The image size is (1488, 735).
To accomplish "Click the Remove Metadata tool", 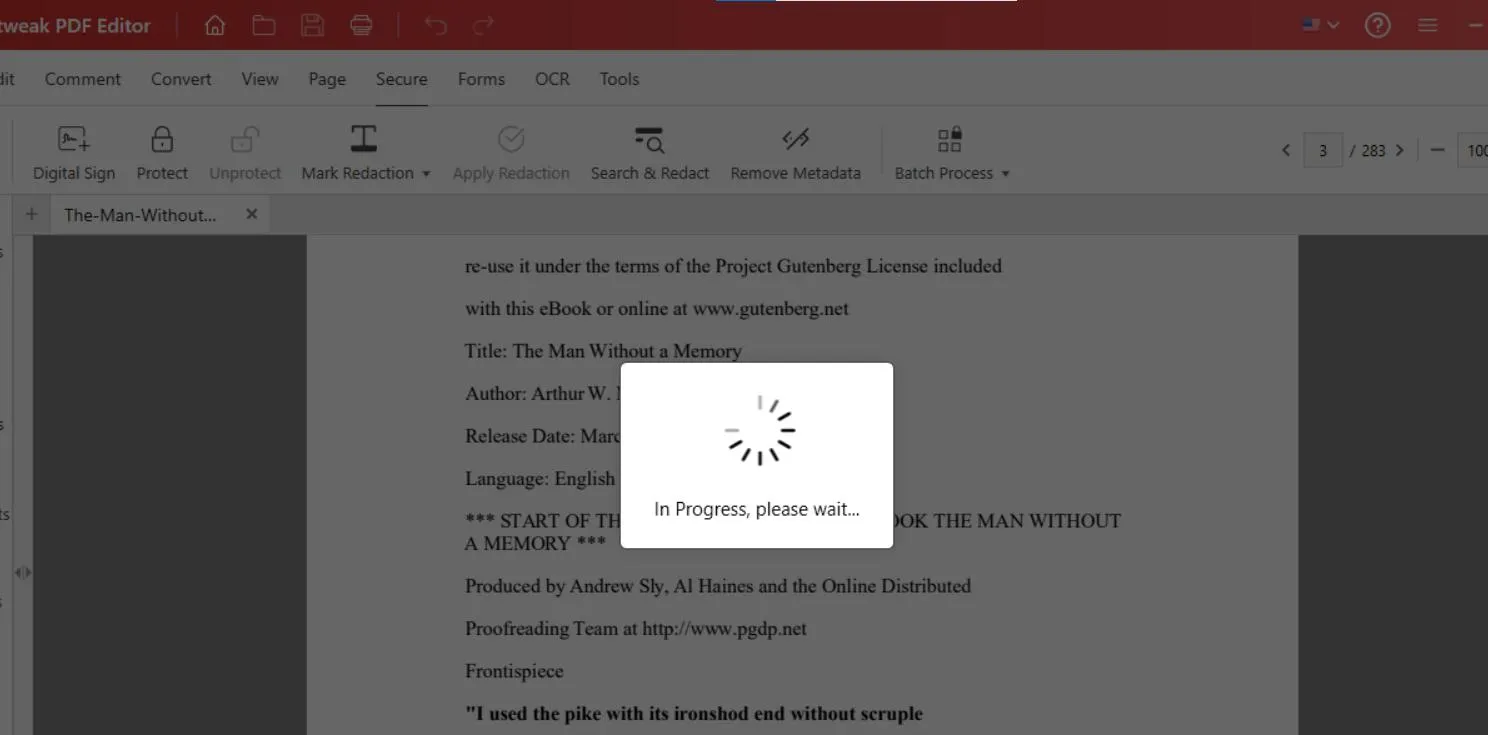I will pos(795,153).
